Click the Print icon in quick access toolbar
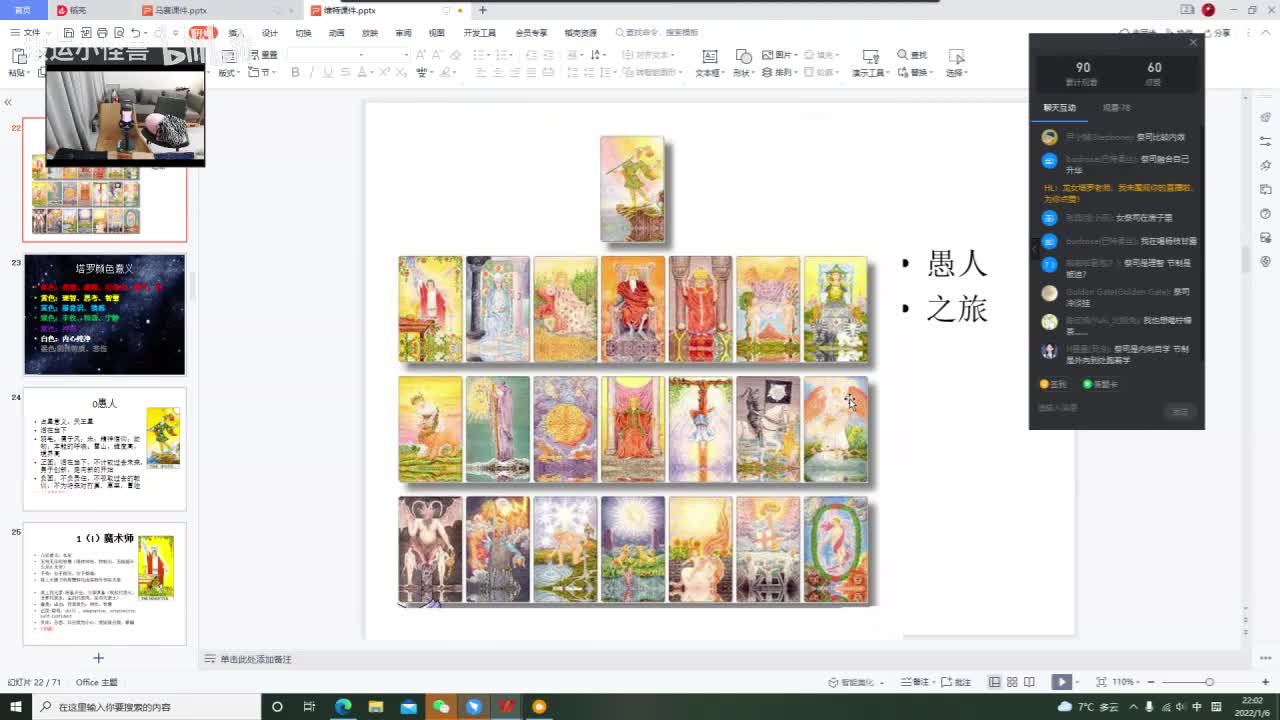 coord(102,33)
